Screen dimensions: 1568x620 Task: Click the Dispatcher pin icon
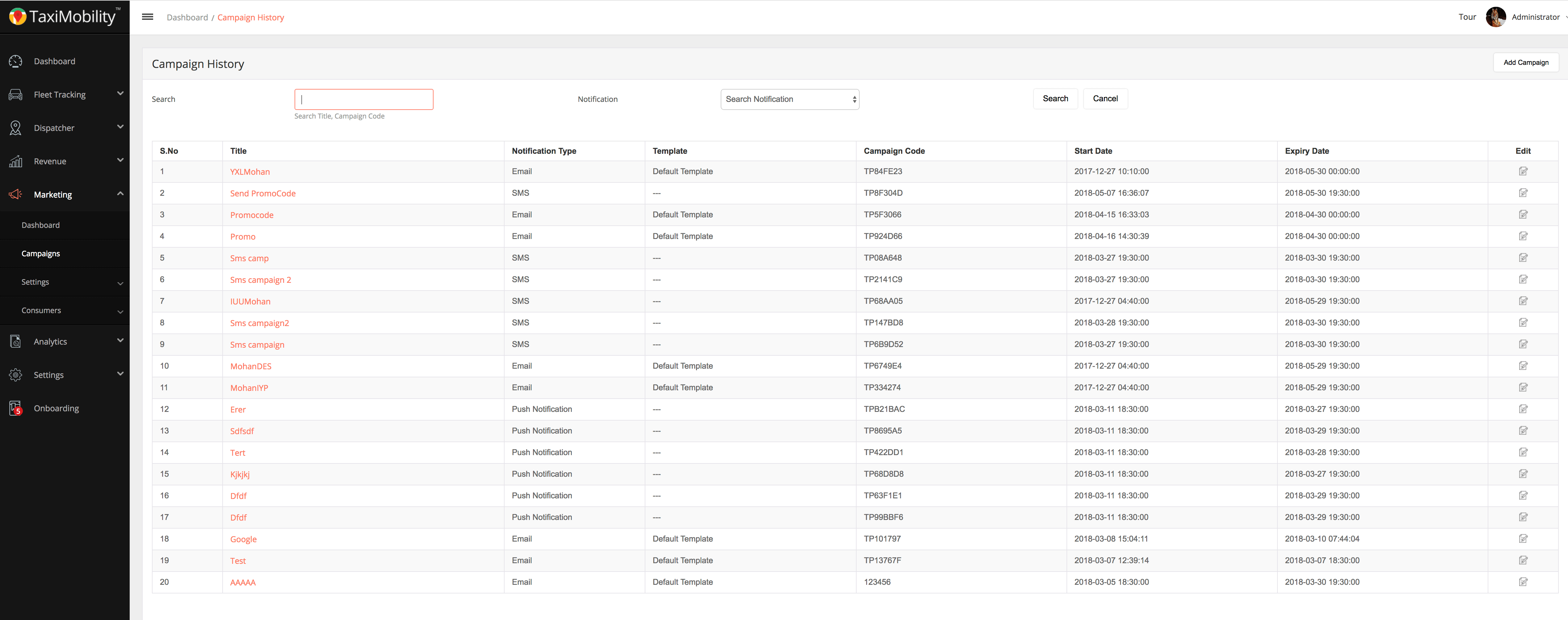pos(16,128)
